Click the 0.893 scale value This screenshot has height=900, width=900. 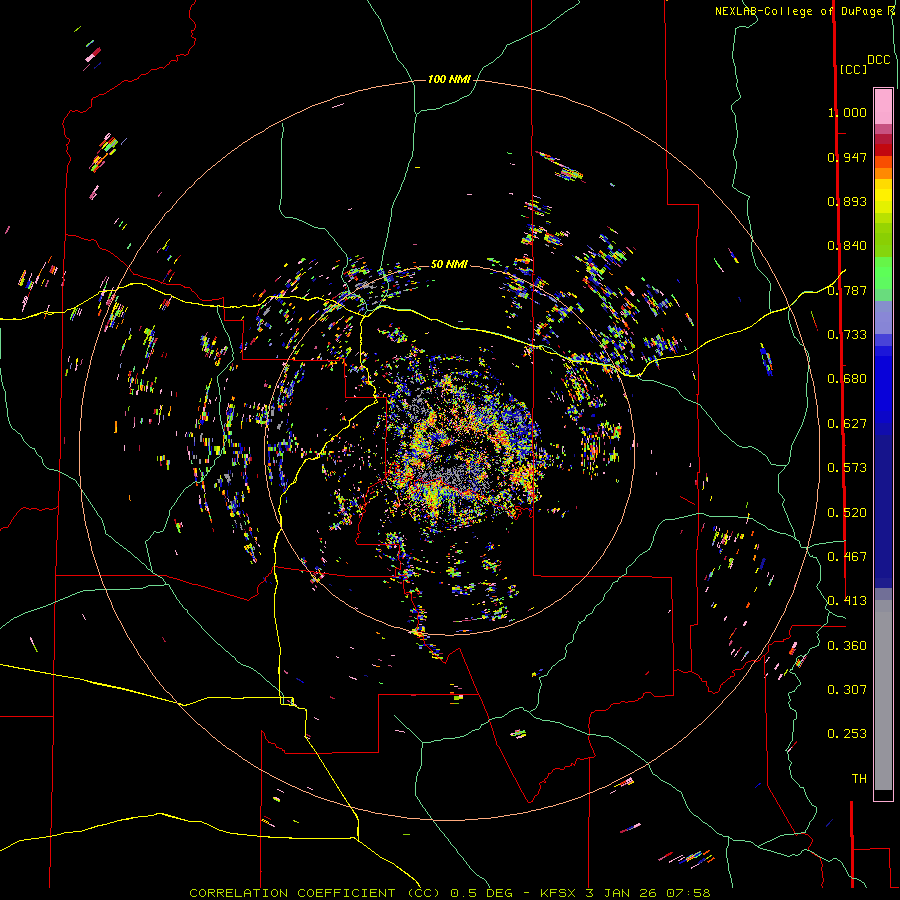(x=847, y=201)
